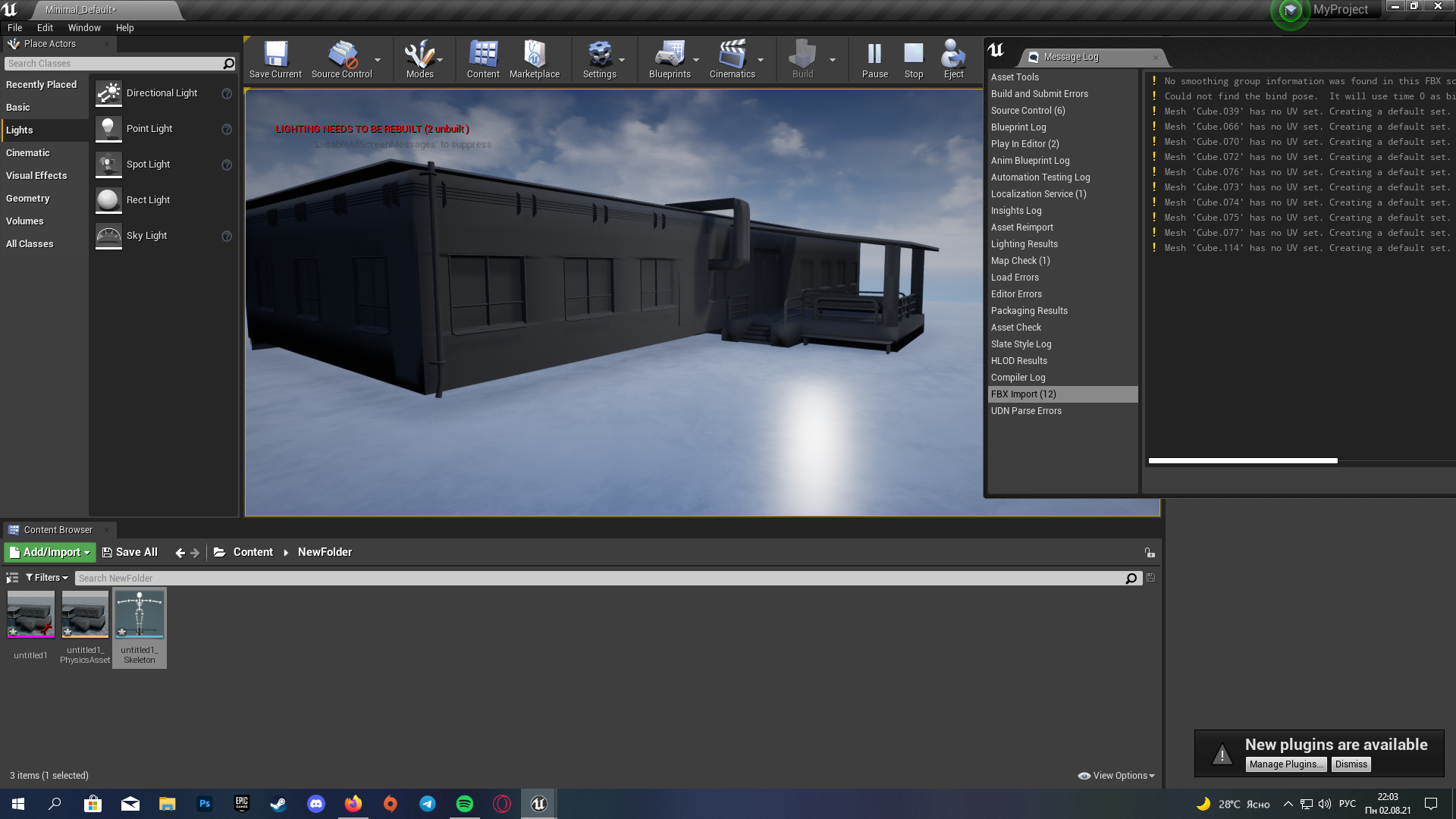Stop the play-in-editor session
1456x819 pixels.
pos(914,55)
